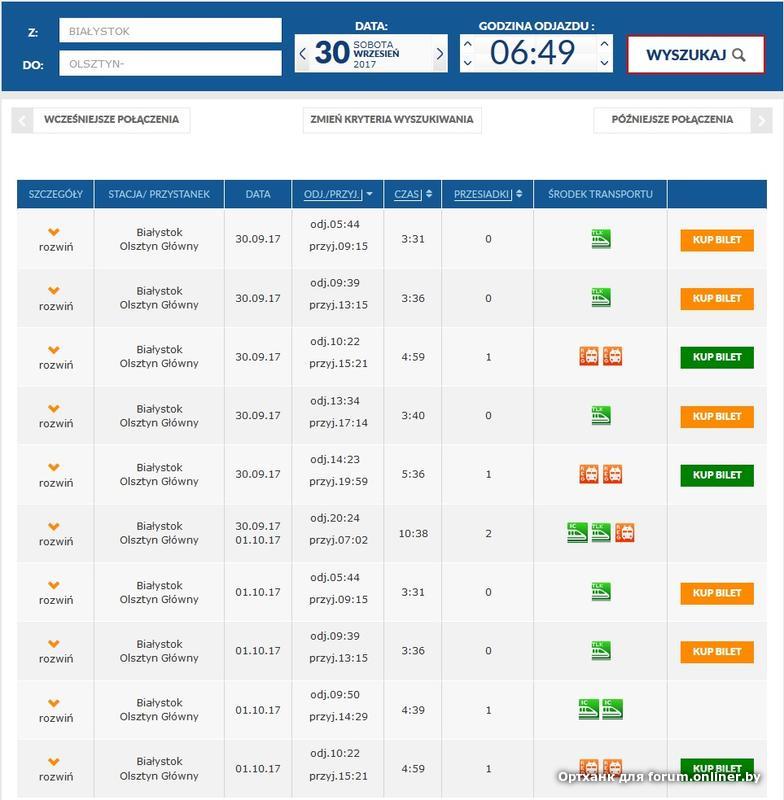Sort results by PRZESIADKI column
784x800 pixels.
click(488, 194)
